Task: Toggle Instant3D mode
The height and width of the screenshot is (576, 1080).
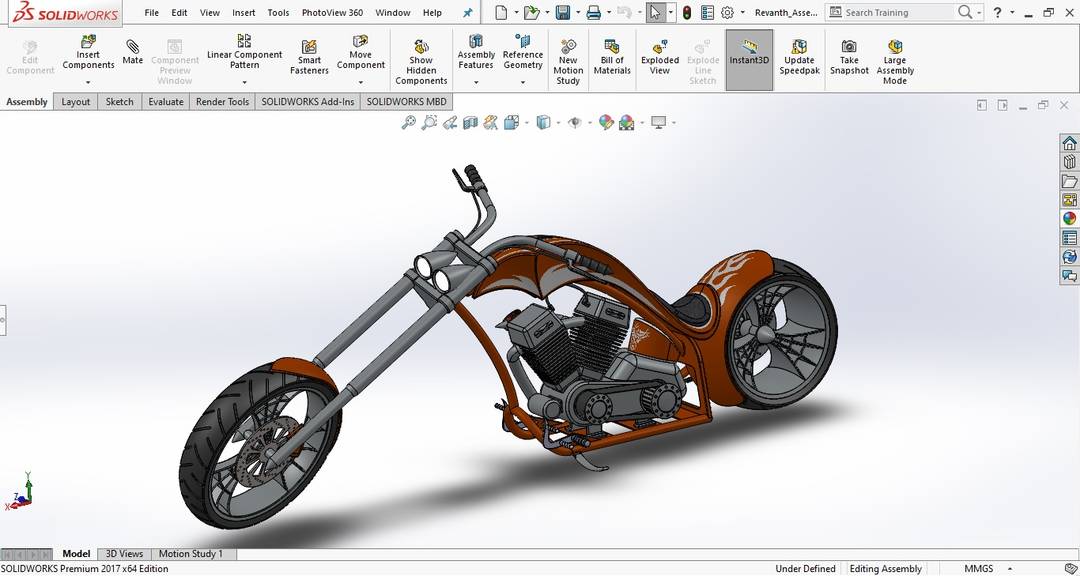Action: [x=749, y=60]
